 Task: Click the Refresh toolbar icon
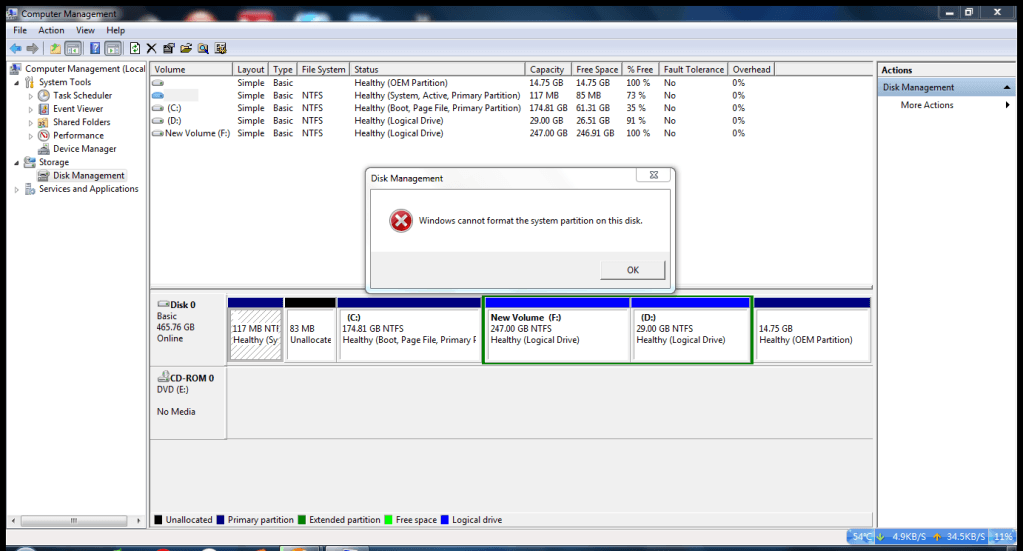tap(134, 48)
